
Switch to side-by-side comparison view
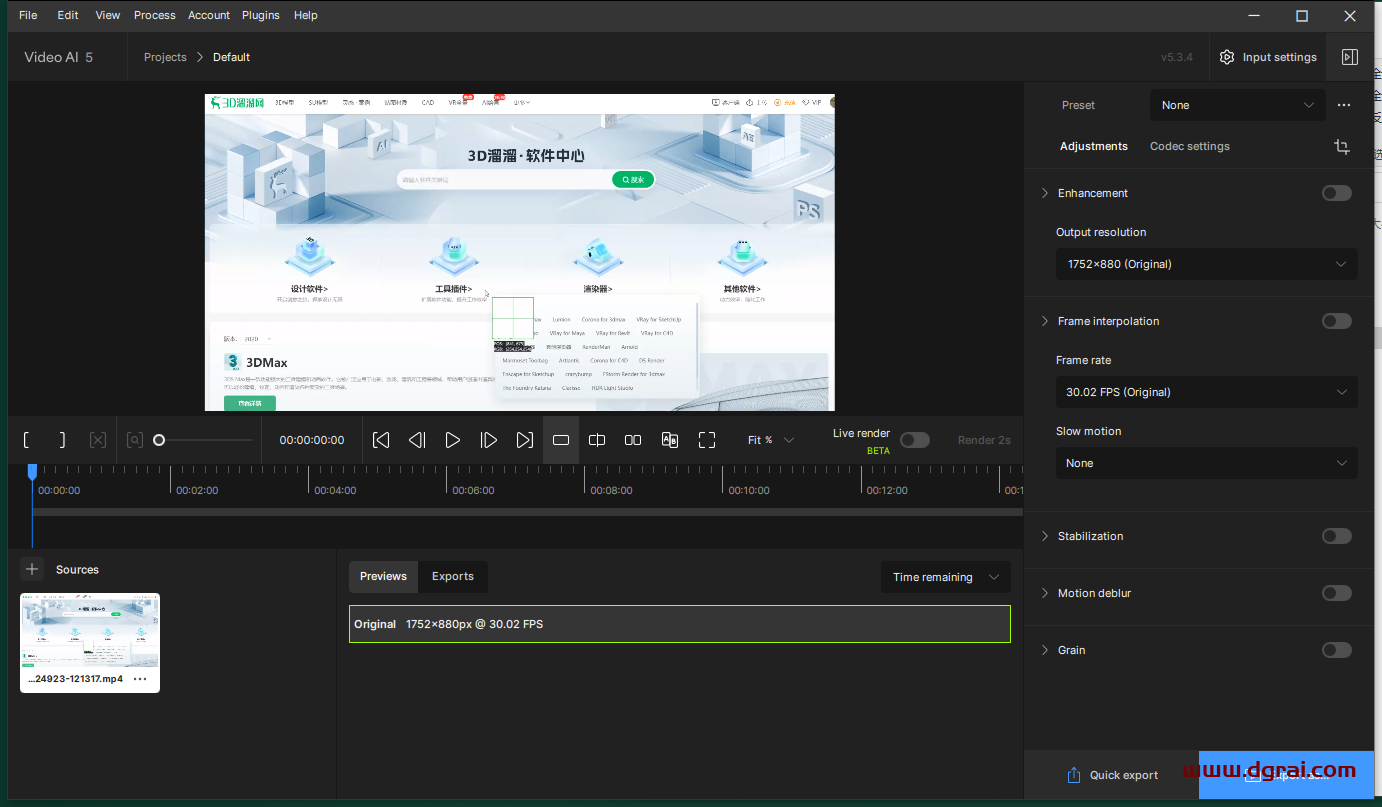point(633,440)
